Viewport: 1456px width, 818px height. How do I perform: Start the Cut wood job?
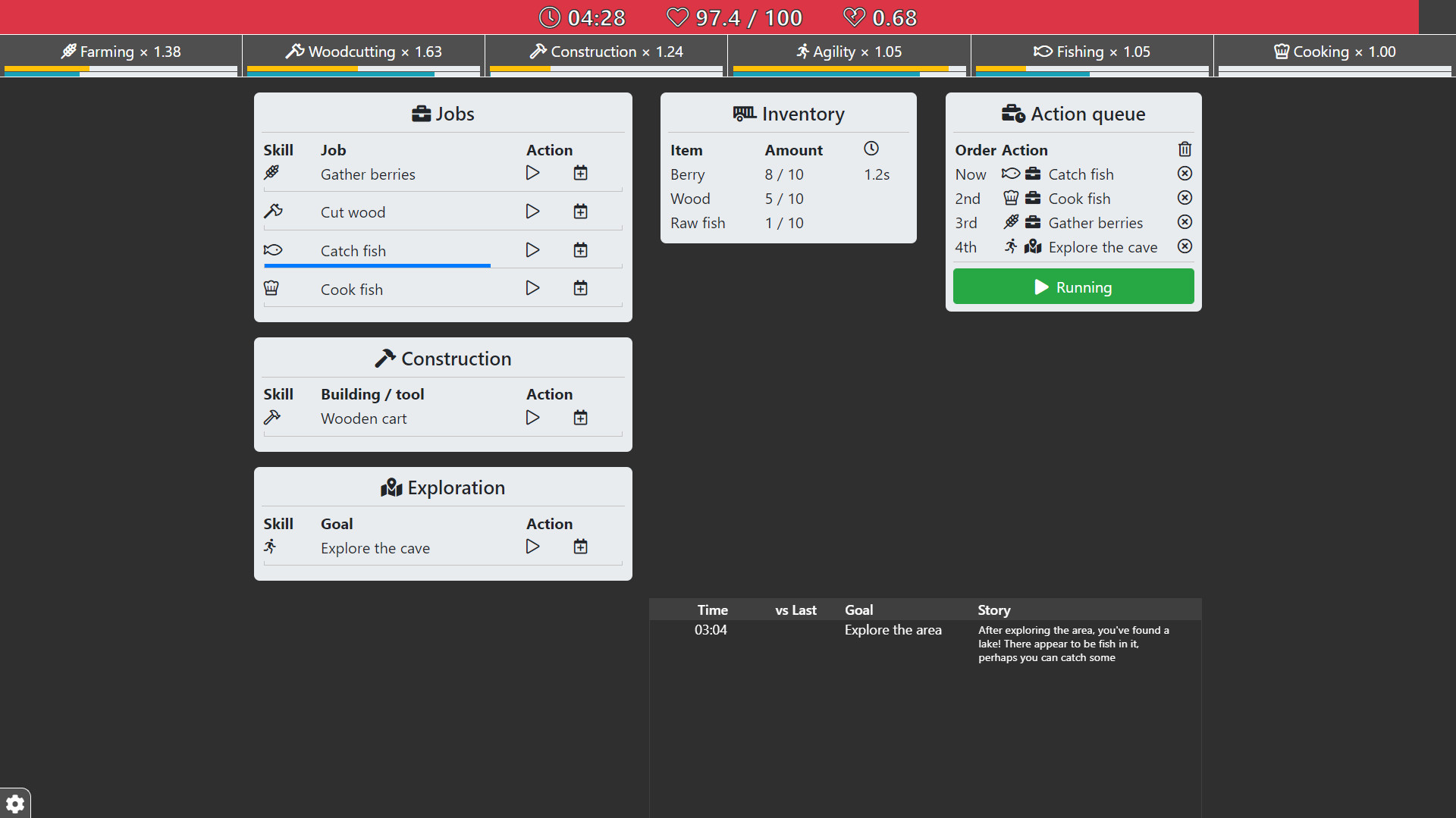click(x=533, y=212)
